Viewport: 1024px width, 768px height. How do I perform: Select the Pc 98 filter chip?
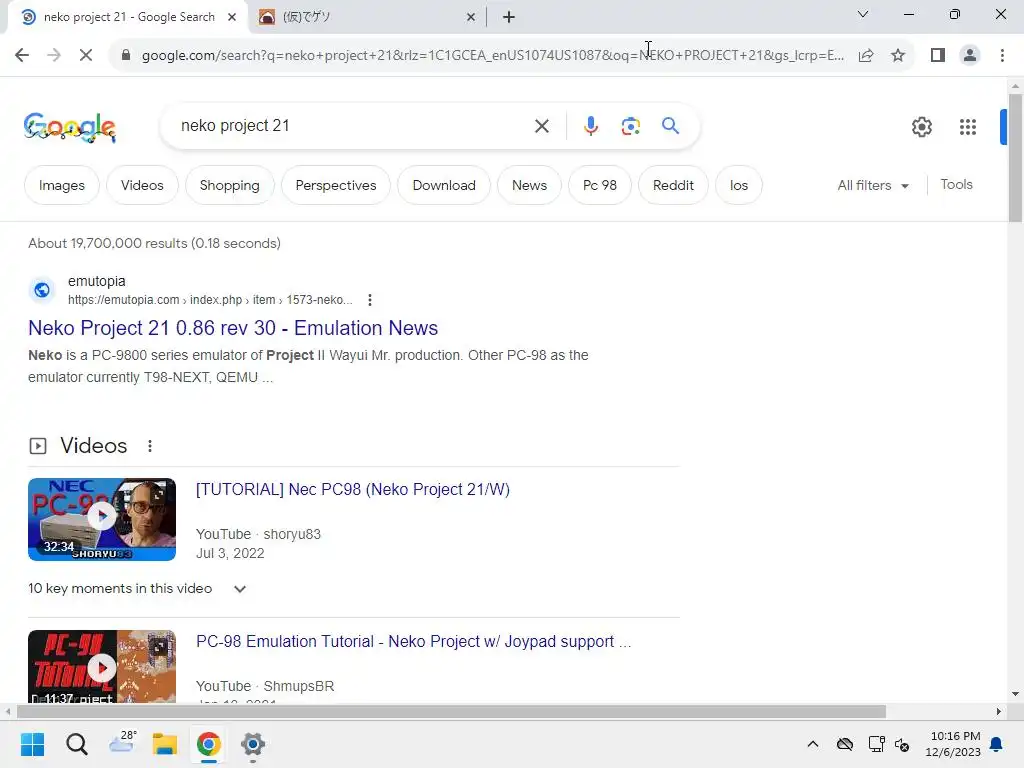point(600,185)
